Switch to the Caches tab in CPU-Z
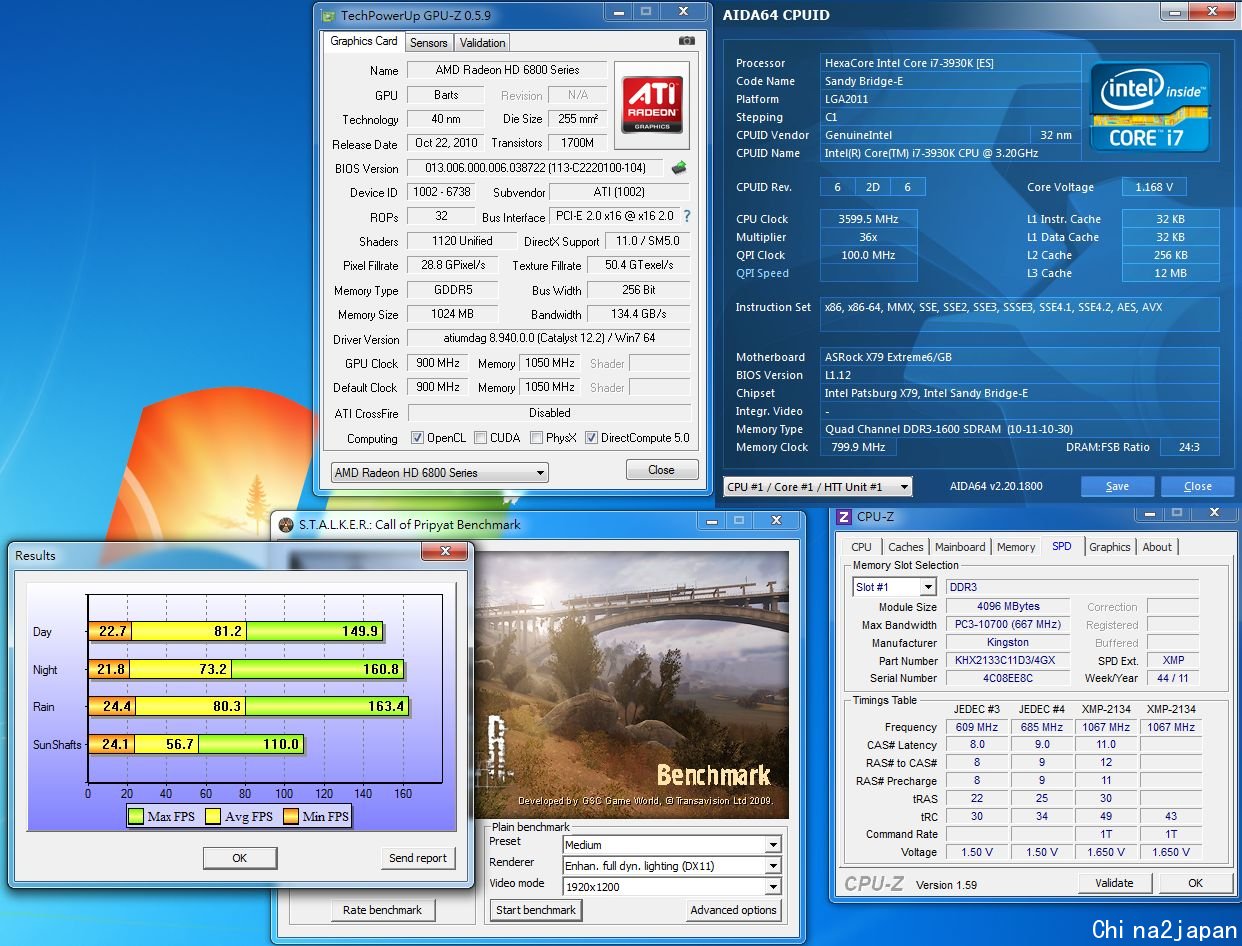 tap(906, 547)
